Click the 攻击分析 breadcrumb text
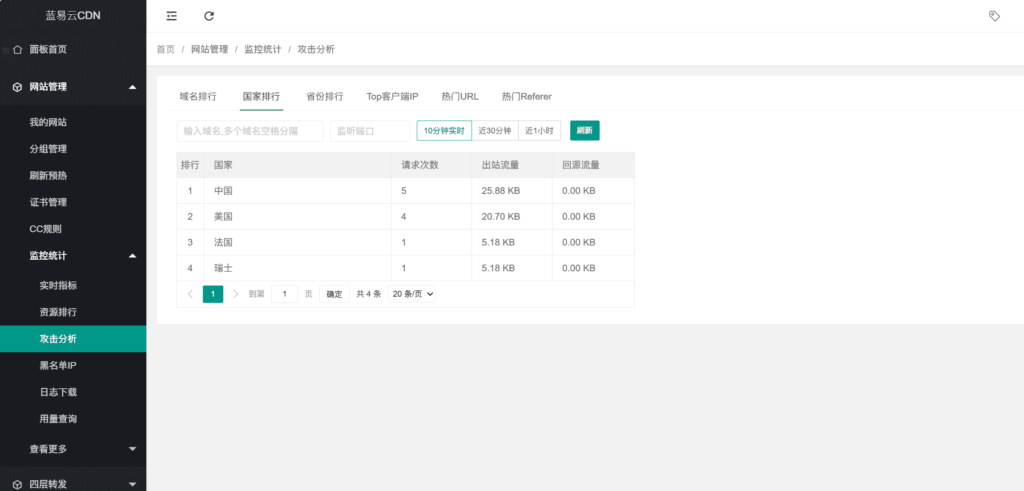 [316, 50]
